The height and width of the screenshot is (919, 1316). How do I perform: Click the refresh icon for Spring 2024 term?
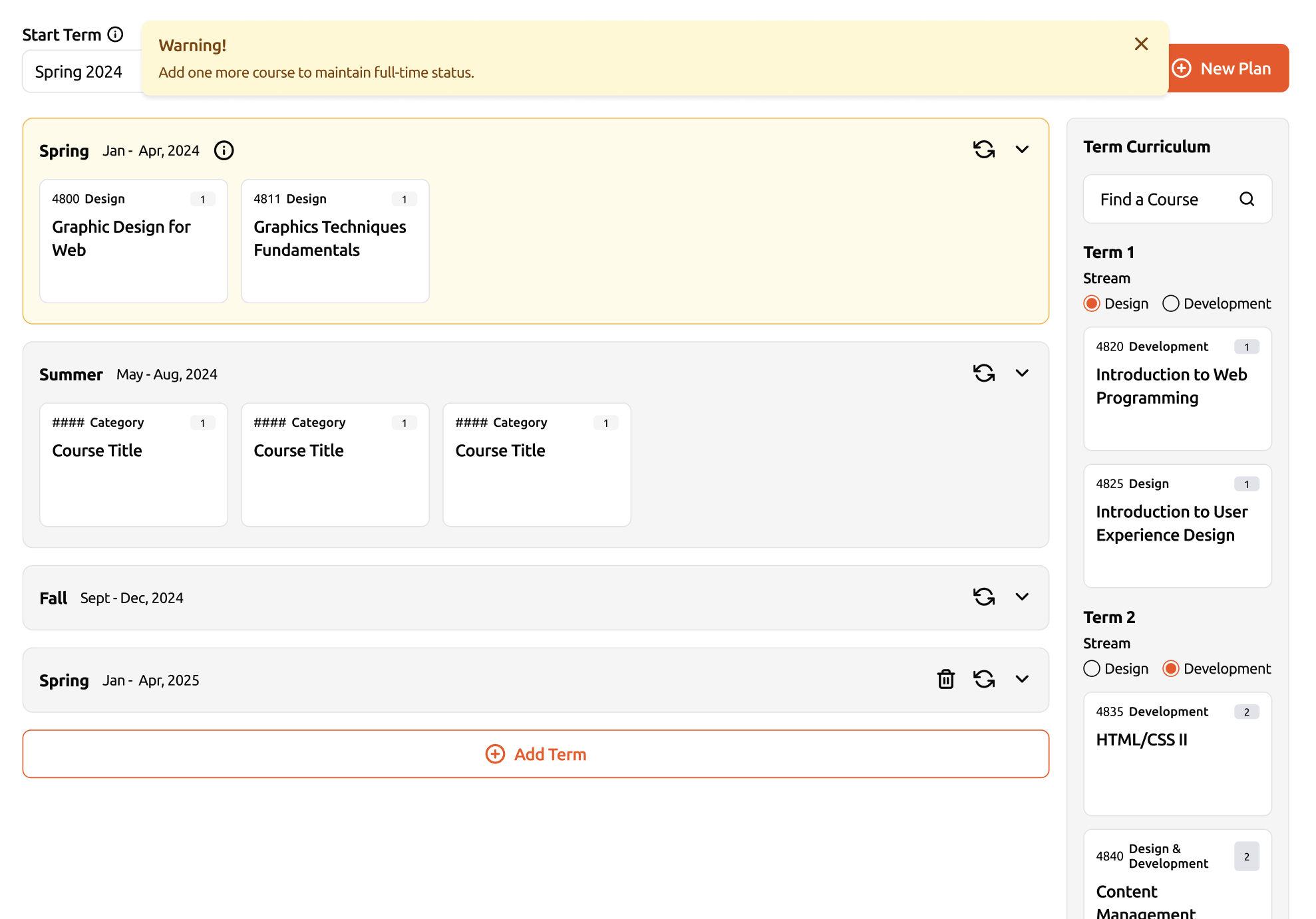click(x=984, y=150)
